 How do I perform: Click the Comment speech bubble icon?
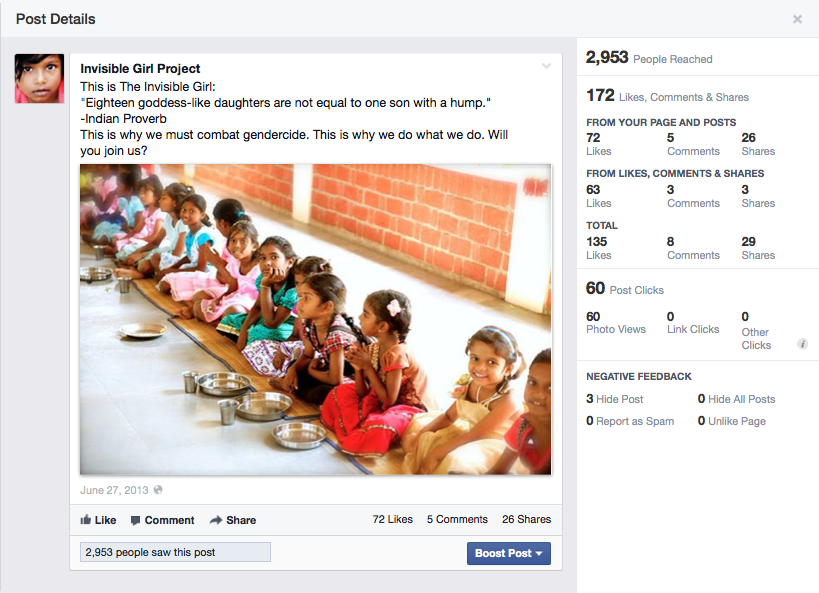(136, 520)
